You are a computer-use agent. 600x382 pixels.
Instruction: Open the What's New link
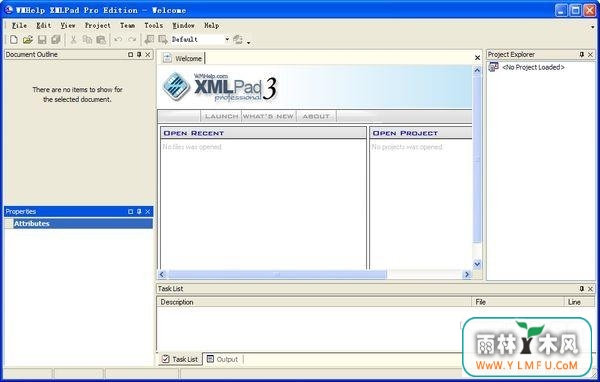pyautogui.click(x=268, y=116)
